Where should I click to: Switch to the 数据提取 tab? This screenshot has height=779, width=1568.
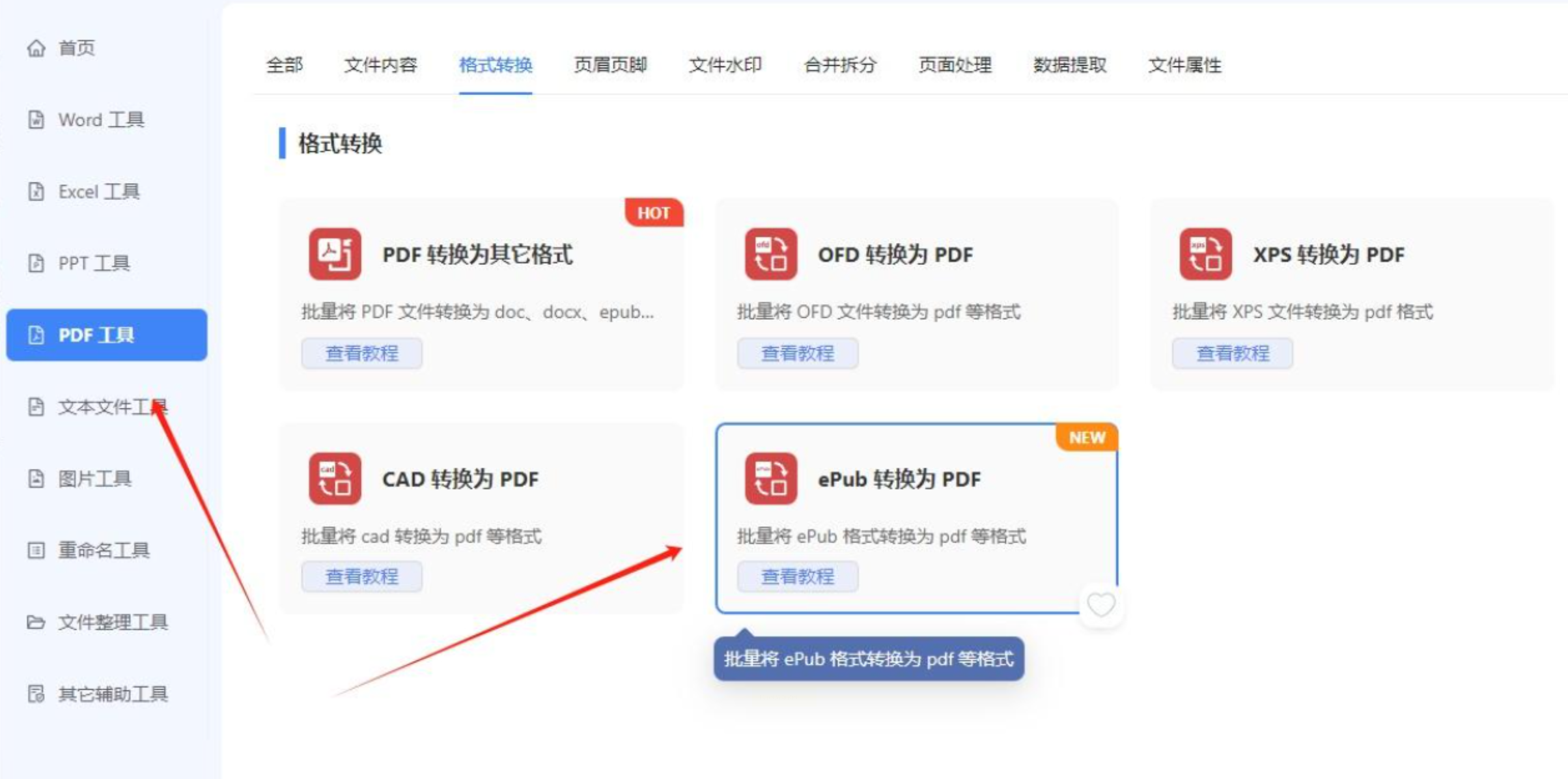click(1069, 65)
